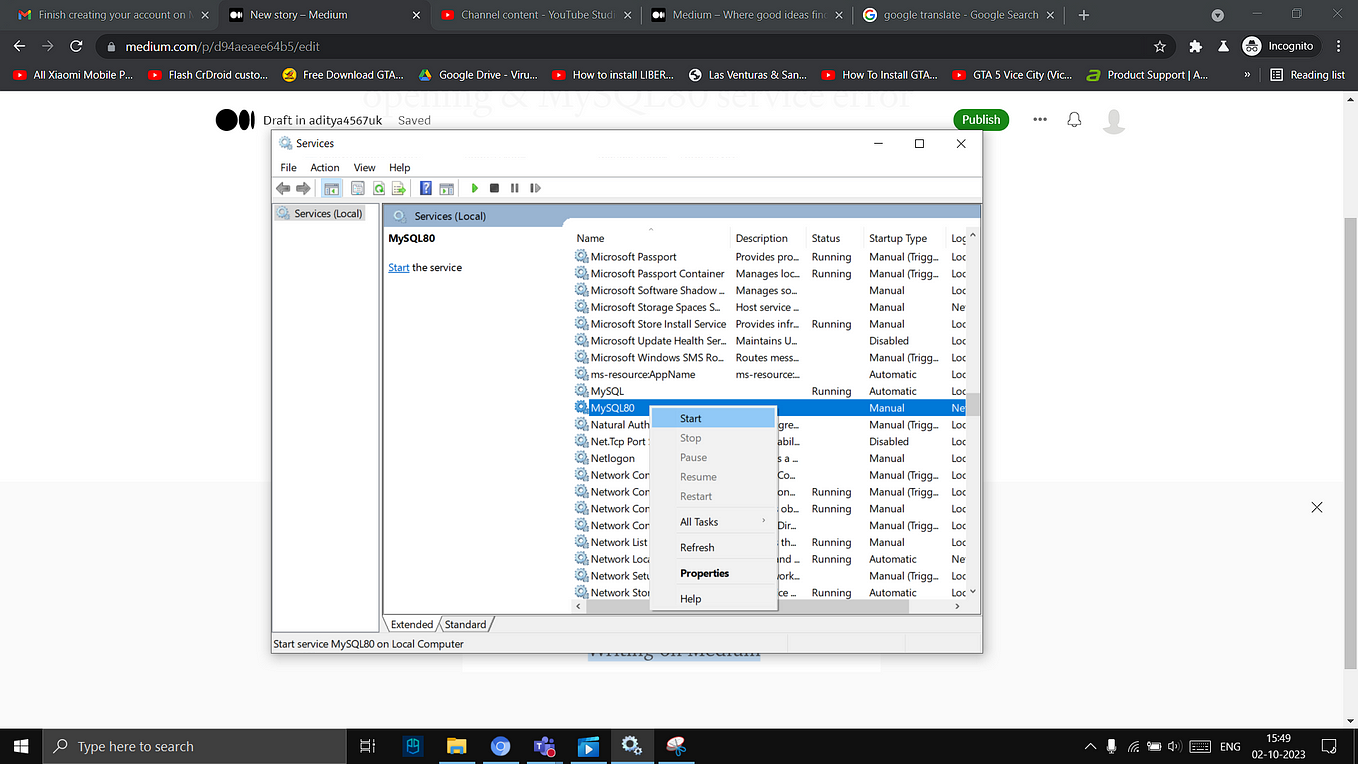1358x764 pixels.
Task: Click the green Refresh toolbar icon
Action: coord(379,188)
